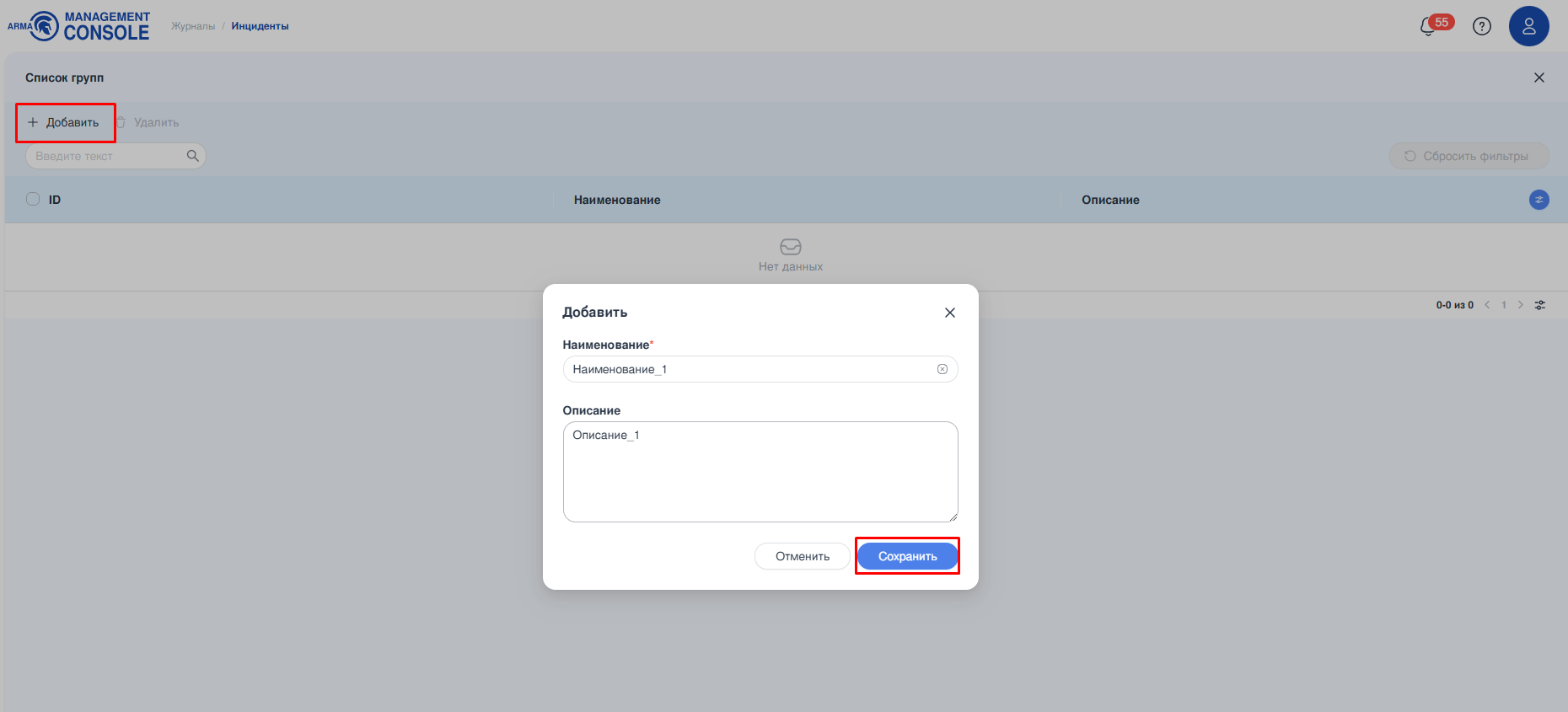Clear the Наименование field with the x icon
The image size is (1568, 712).
(942, 369)
